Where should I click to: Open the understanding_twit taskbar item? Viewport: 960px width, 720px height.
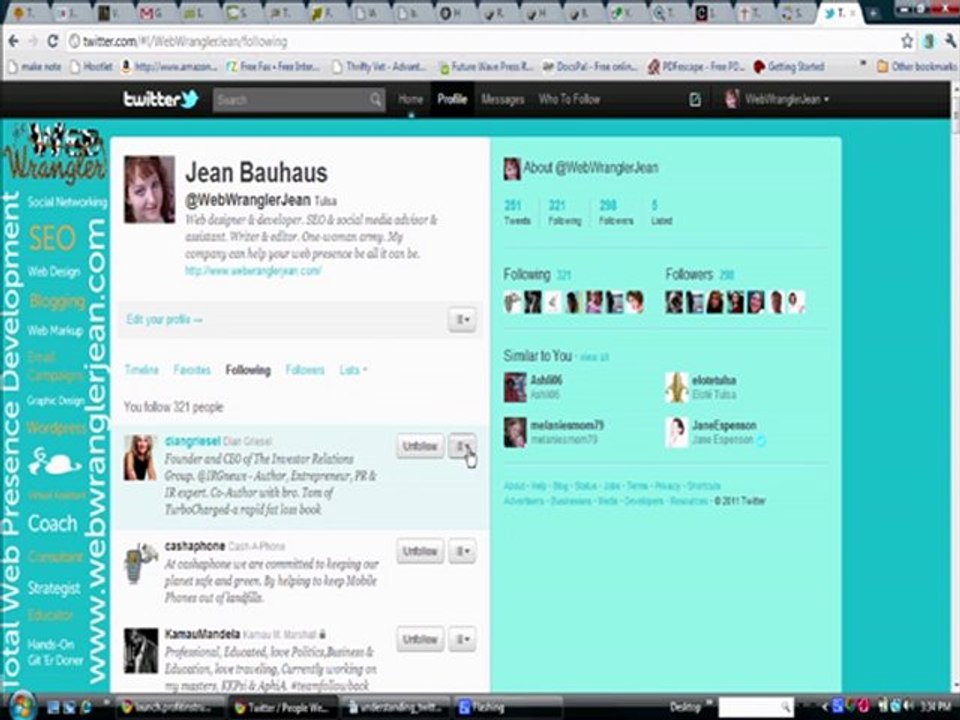(x=395, y=707)
